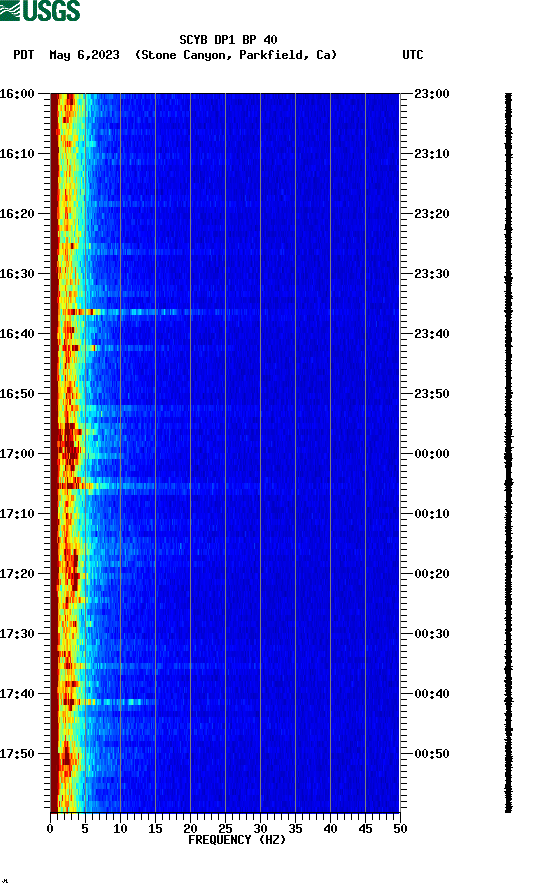Click the 17:10 PDT time label

coord(17,514)
